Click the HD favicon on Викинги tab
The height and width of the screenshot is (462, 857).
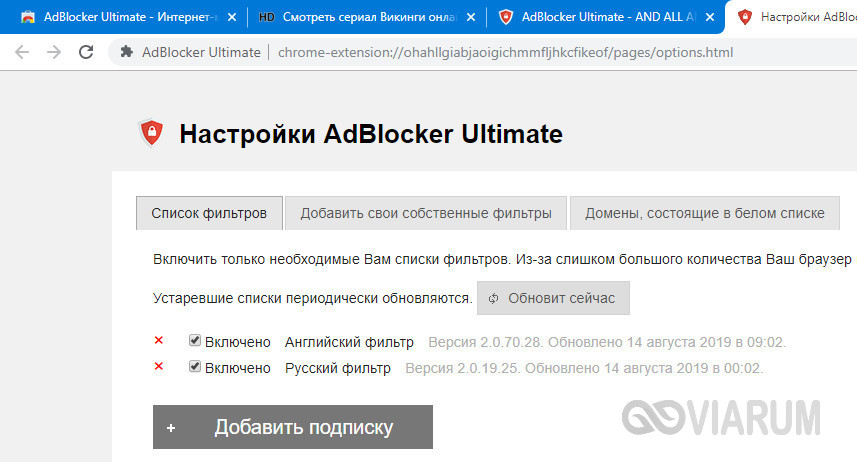pyautogui.click(x=266, y=17)
